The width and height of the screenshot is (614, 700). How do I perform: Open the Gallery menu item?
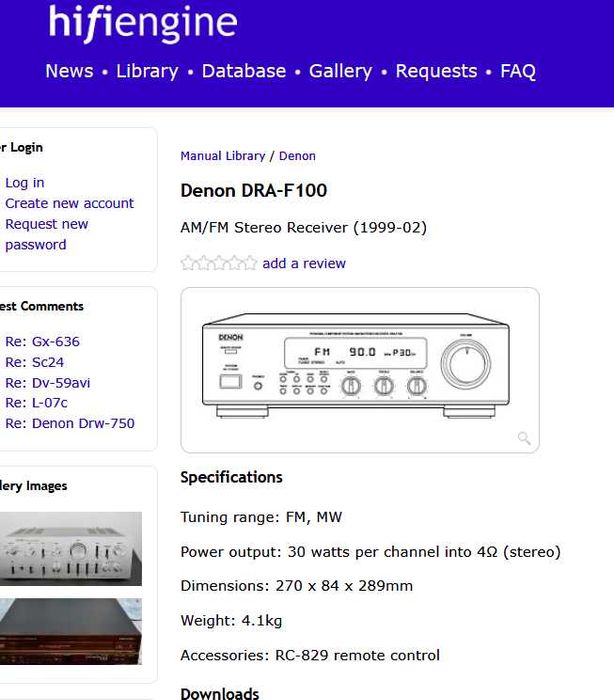(341, 71)
